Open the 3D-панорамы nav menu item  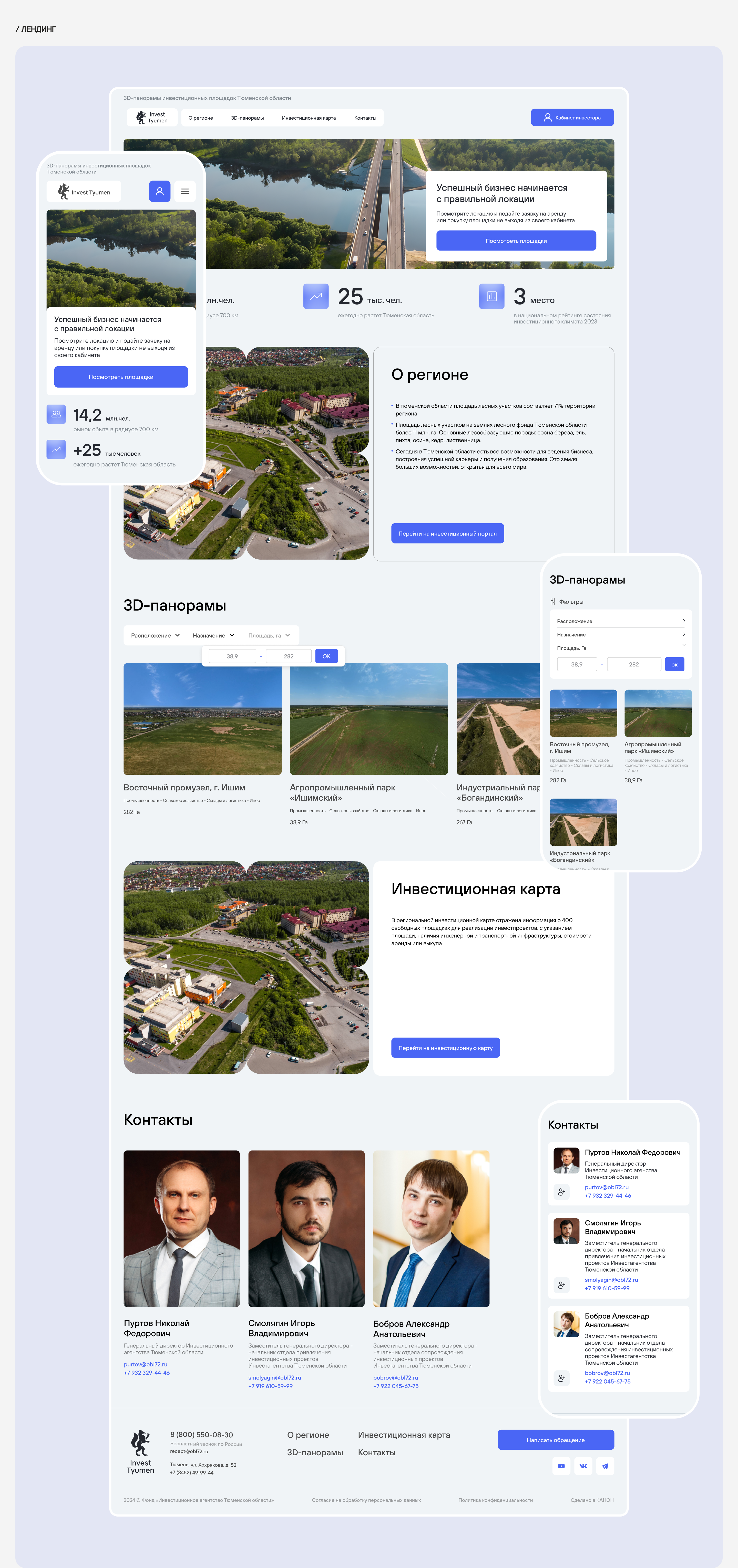click(247, 118)
